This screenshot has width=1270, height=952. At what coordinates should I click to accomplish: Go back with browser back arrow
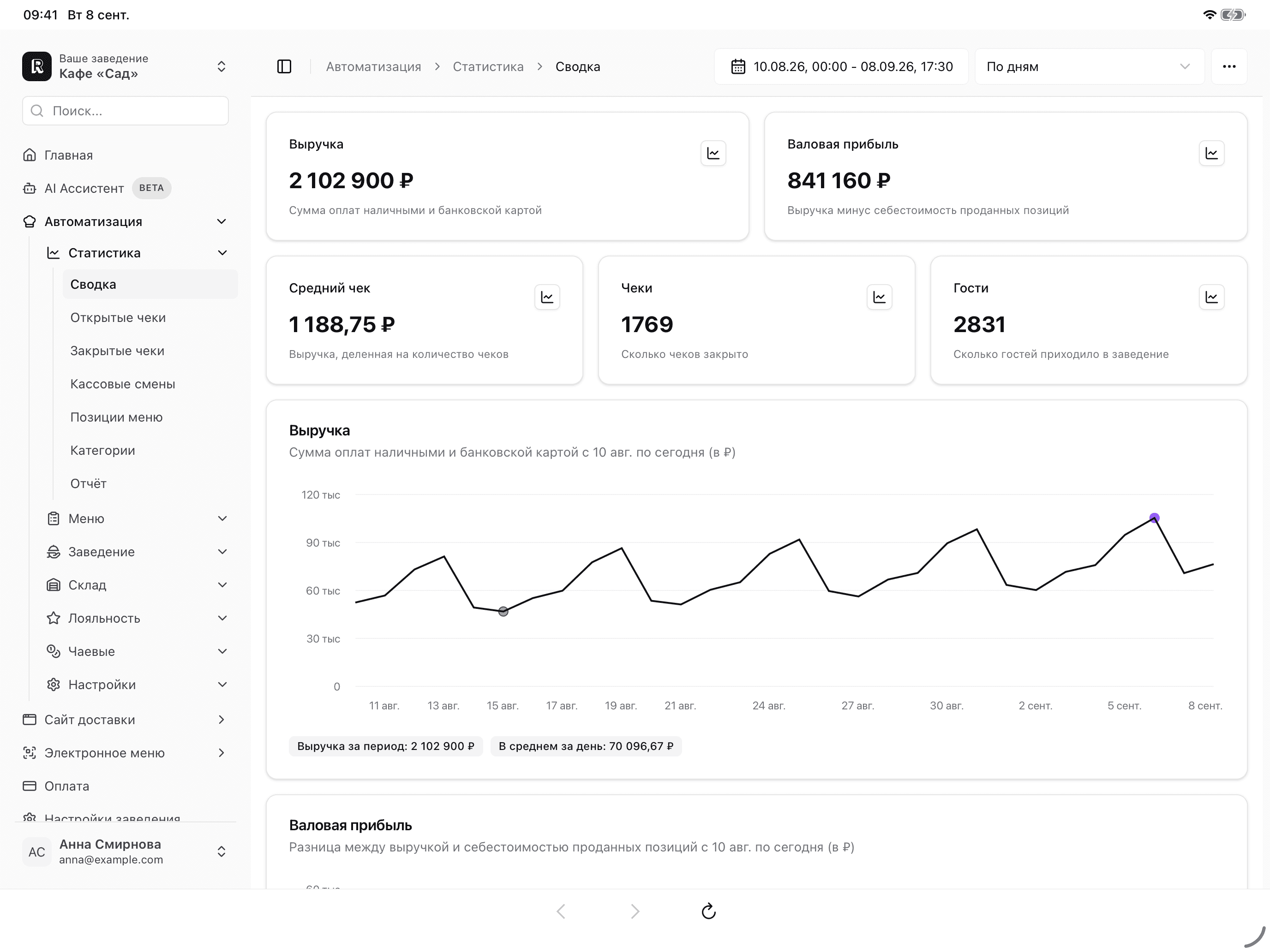[x=561, y=910]
